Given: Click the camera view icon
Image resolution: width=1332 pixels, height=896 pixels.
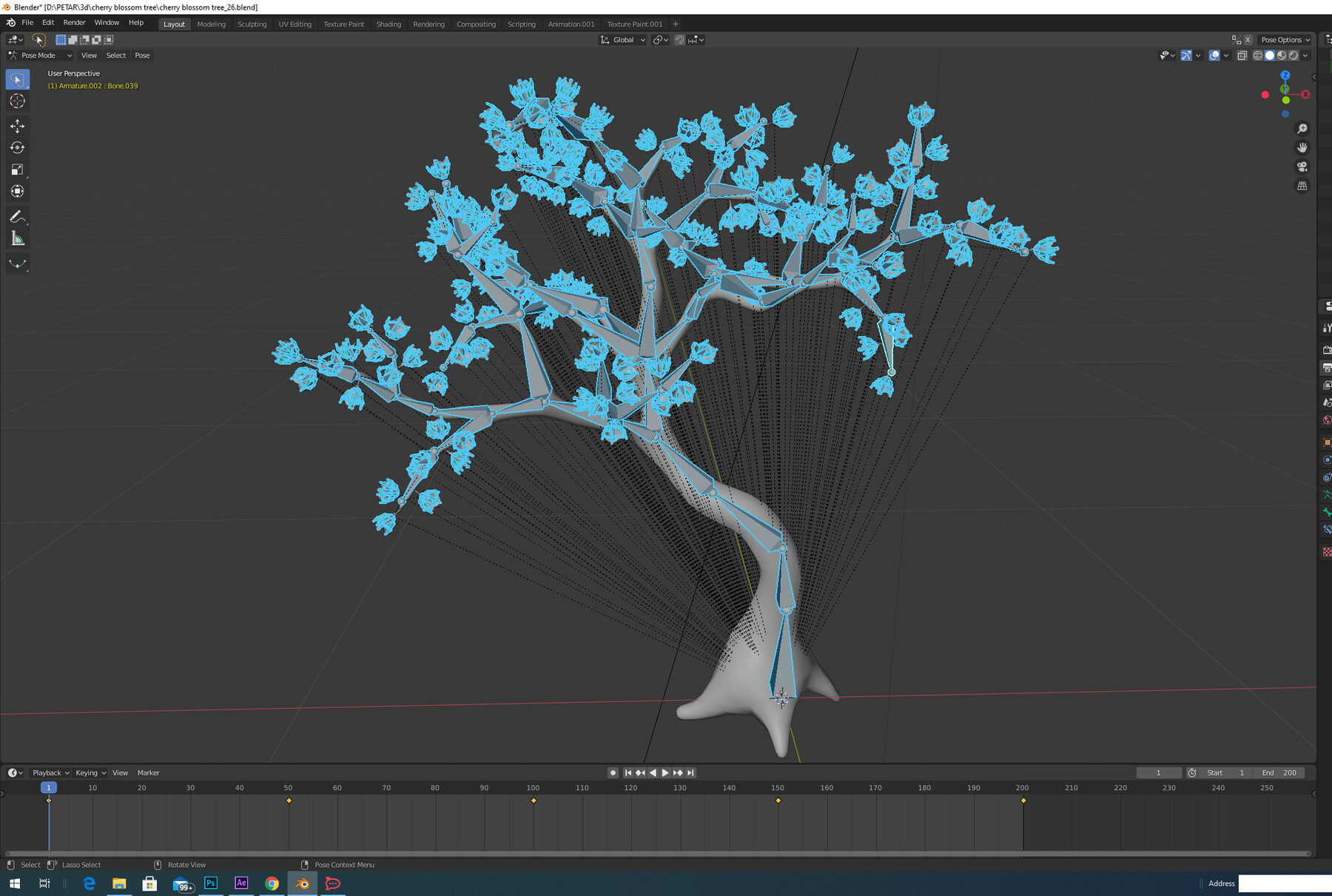Looking at the screenshot, I should 1303,166.
